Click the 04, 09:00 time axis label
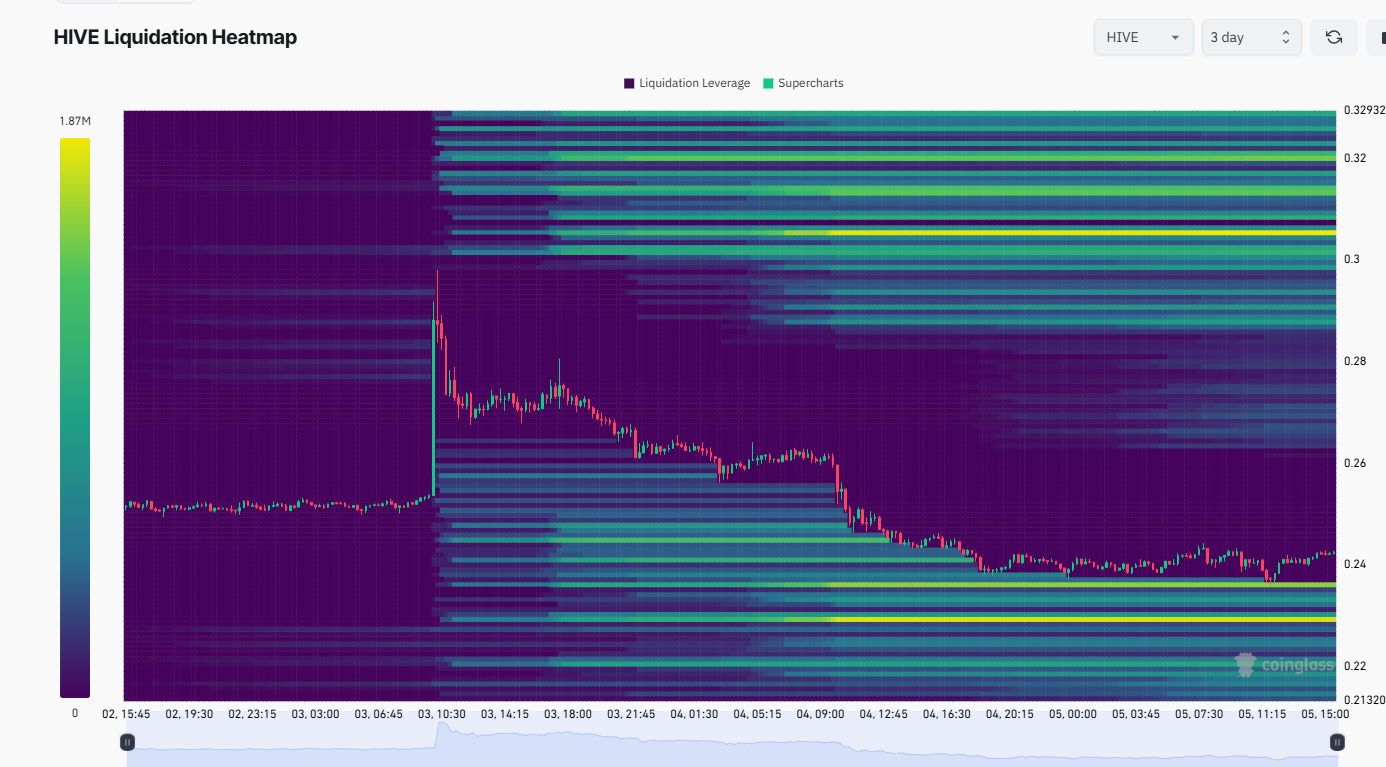 820,714
